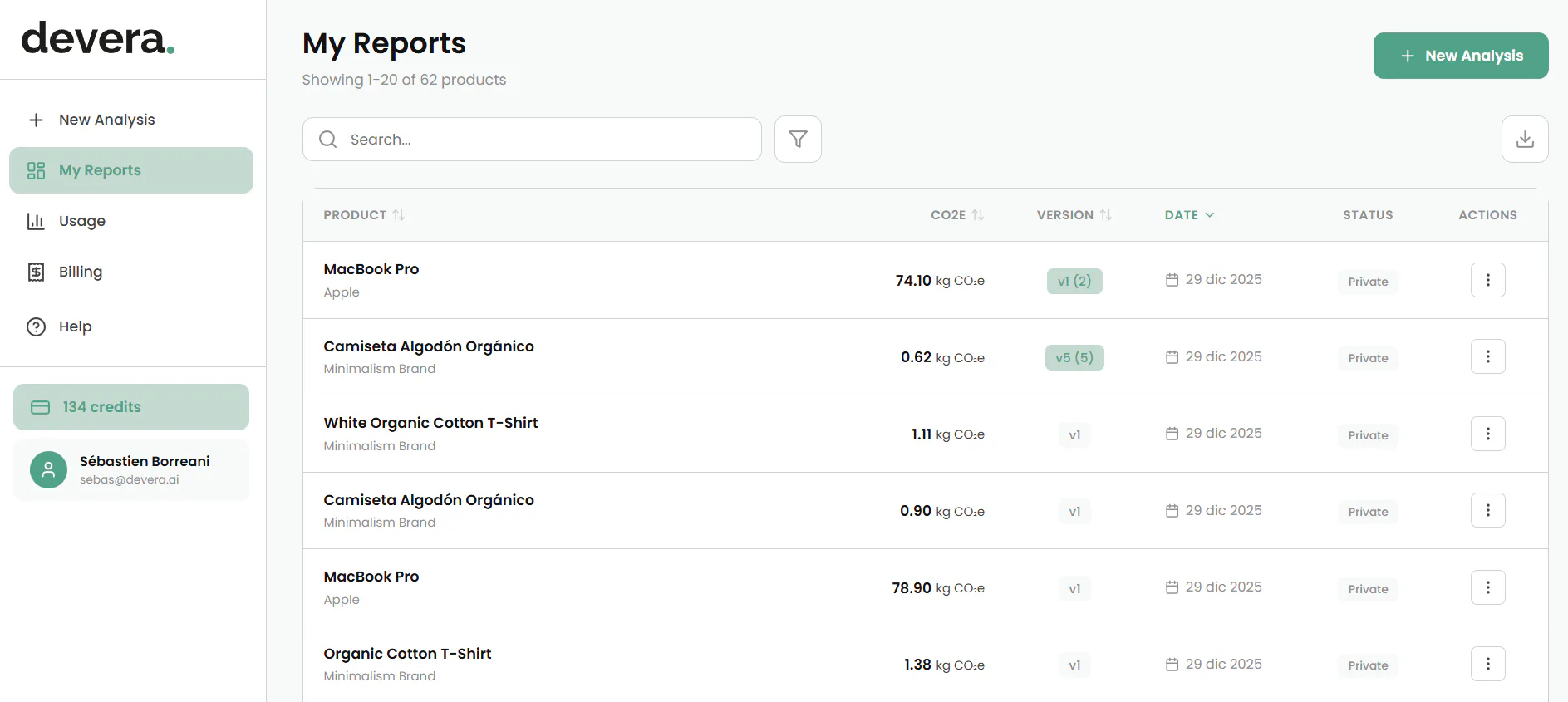This screenshot has height=702, width=1568.
Task: Click the download export icon
Action: (x=1525, y=139)
